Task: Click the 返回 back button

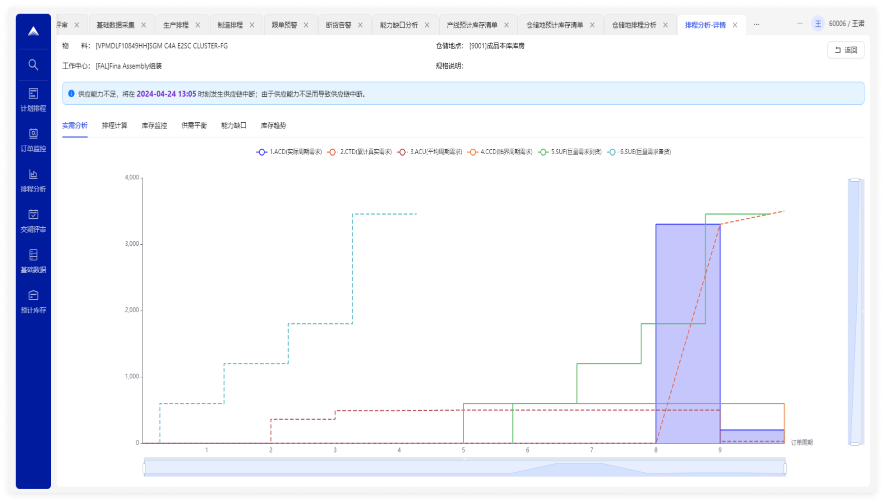Action: [x=846, y=50]
